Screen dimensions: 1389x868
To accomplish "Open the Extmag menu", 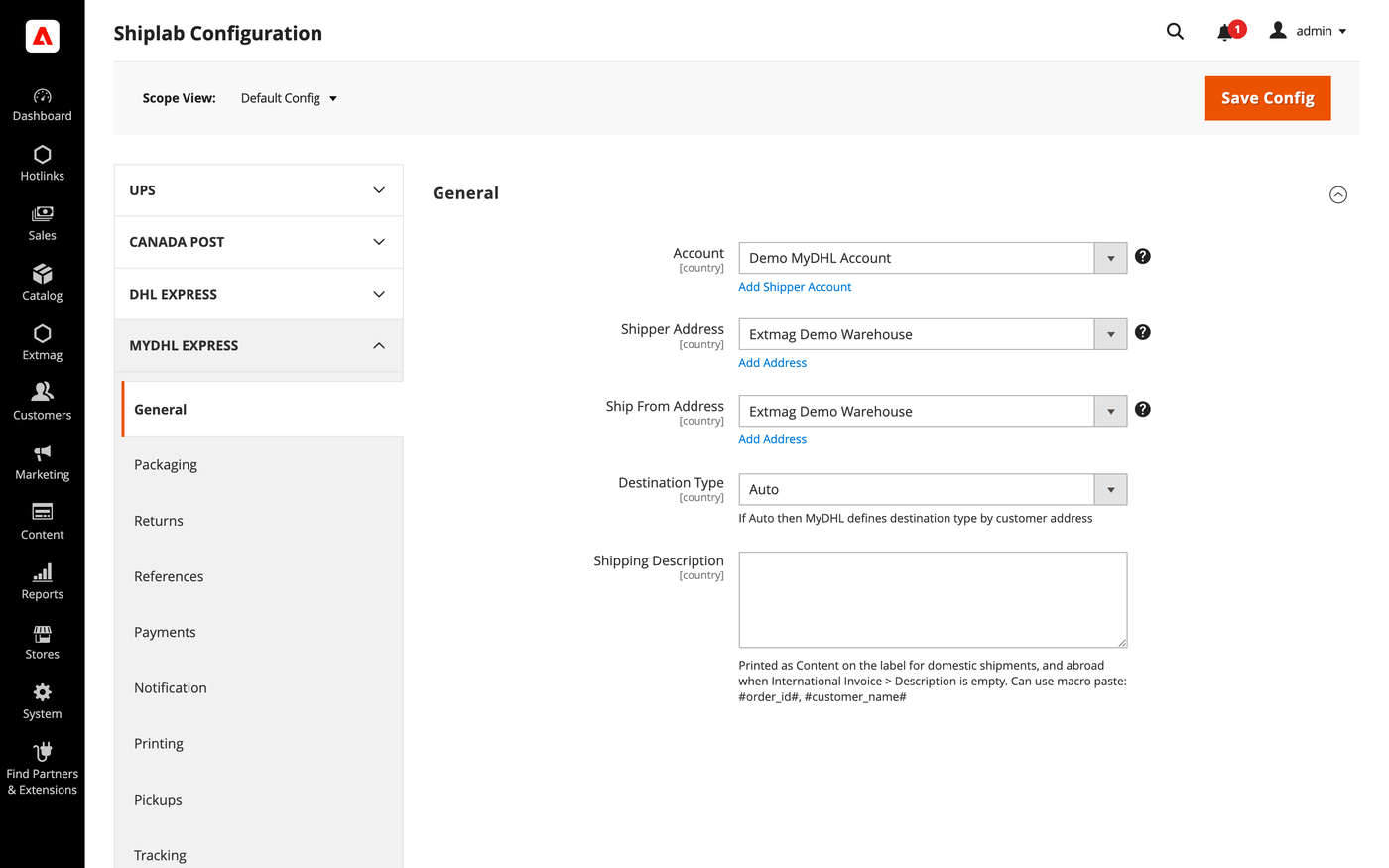I will coord(42,343).
